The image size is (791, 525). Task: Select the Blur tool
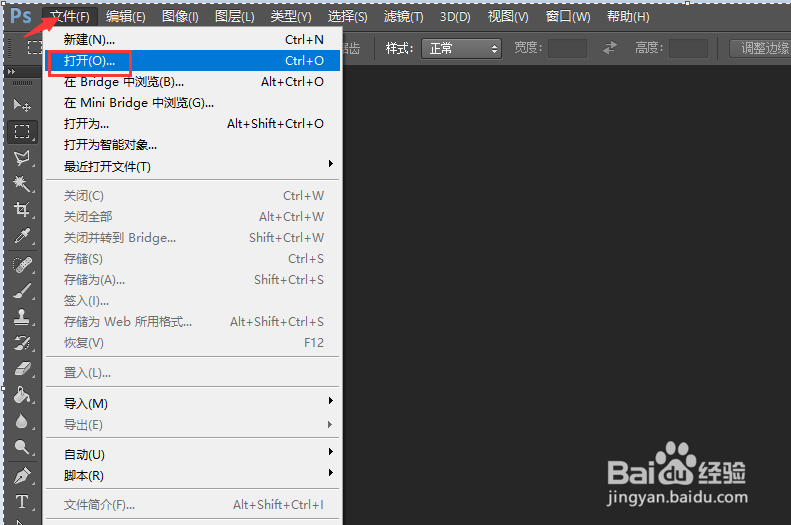(x=22, y=421)
